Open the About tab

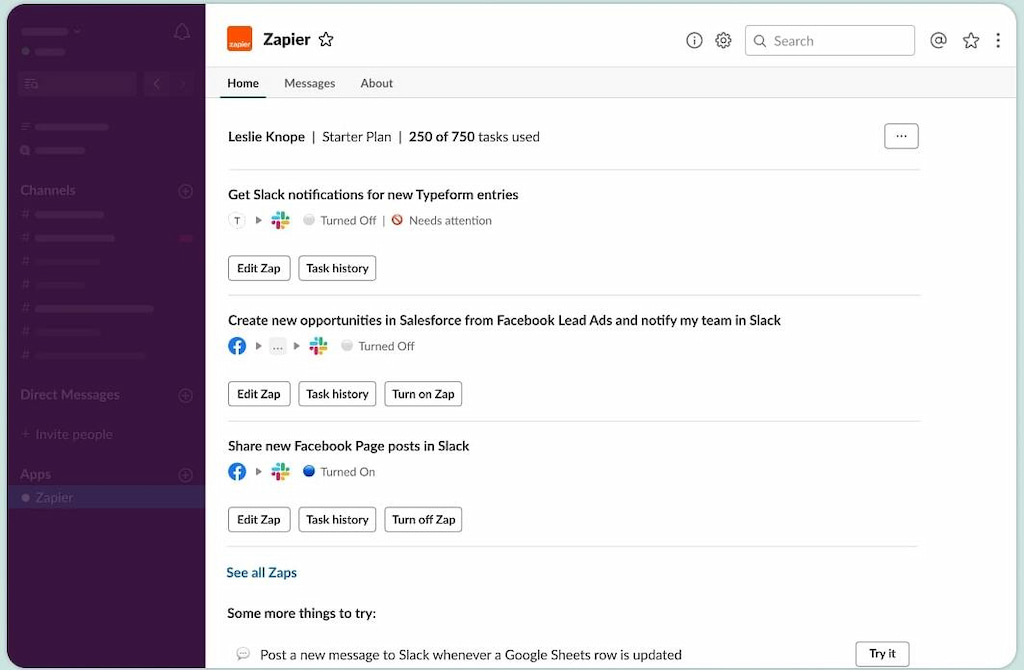[376, 83]
